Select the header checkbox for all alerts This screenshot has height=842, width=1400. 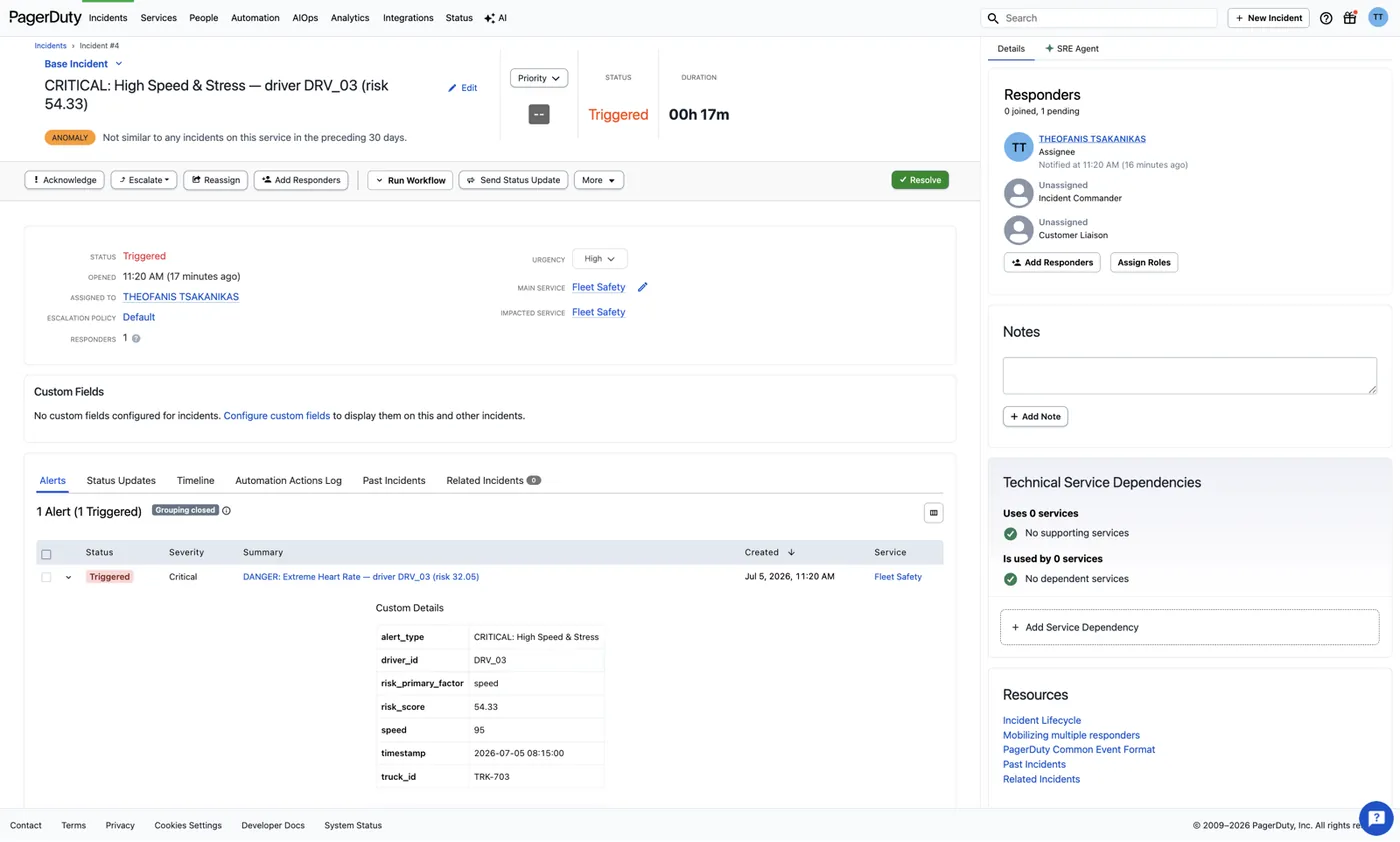coord(46,554)
